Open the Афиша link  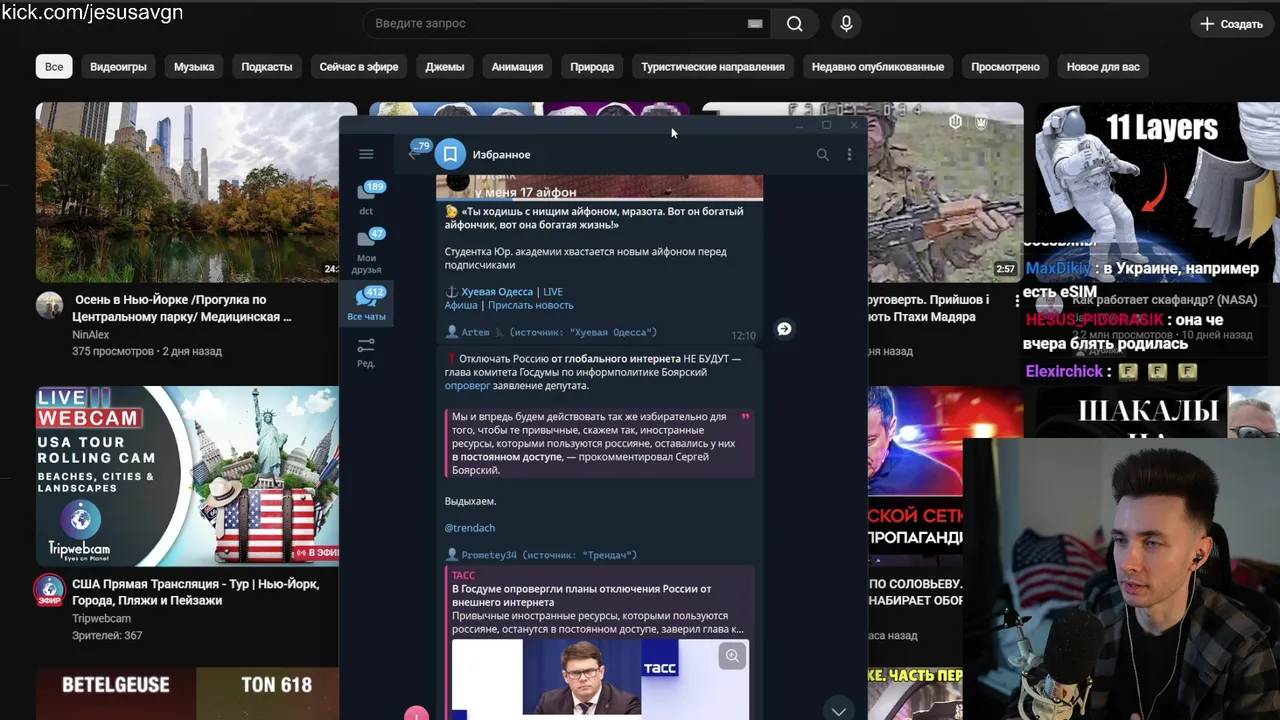461,305
